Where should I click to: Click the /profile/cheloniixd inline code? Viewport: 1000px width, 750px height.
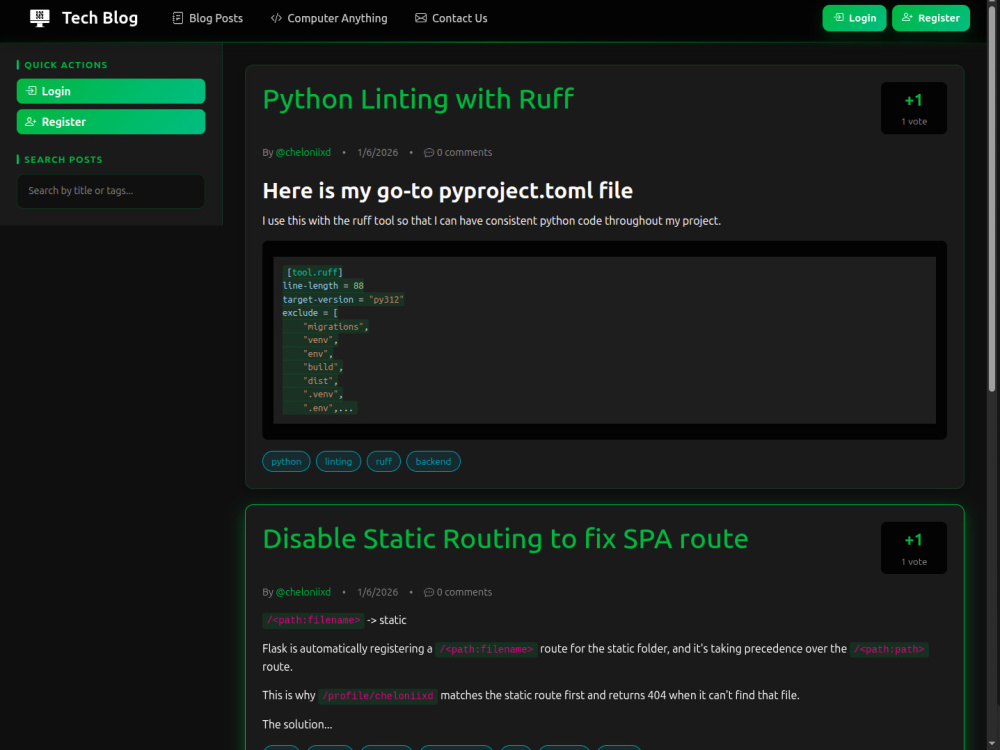378,696
